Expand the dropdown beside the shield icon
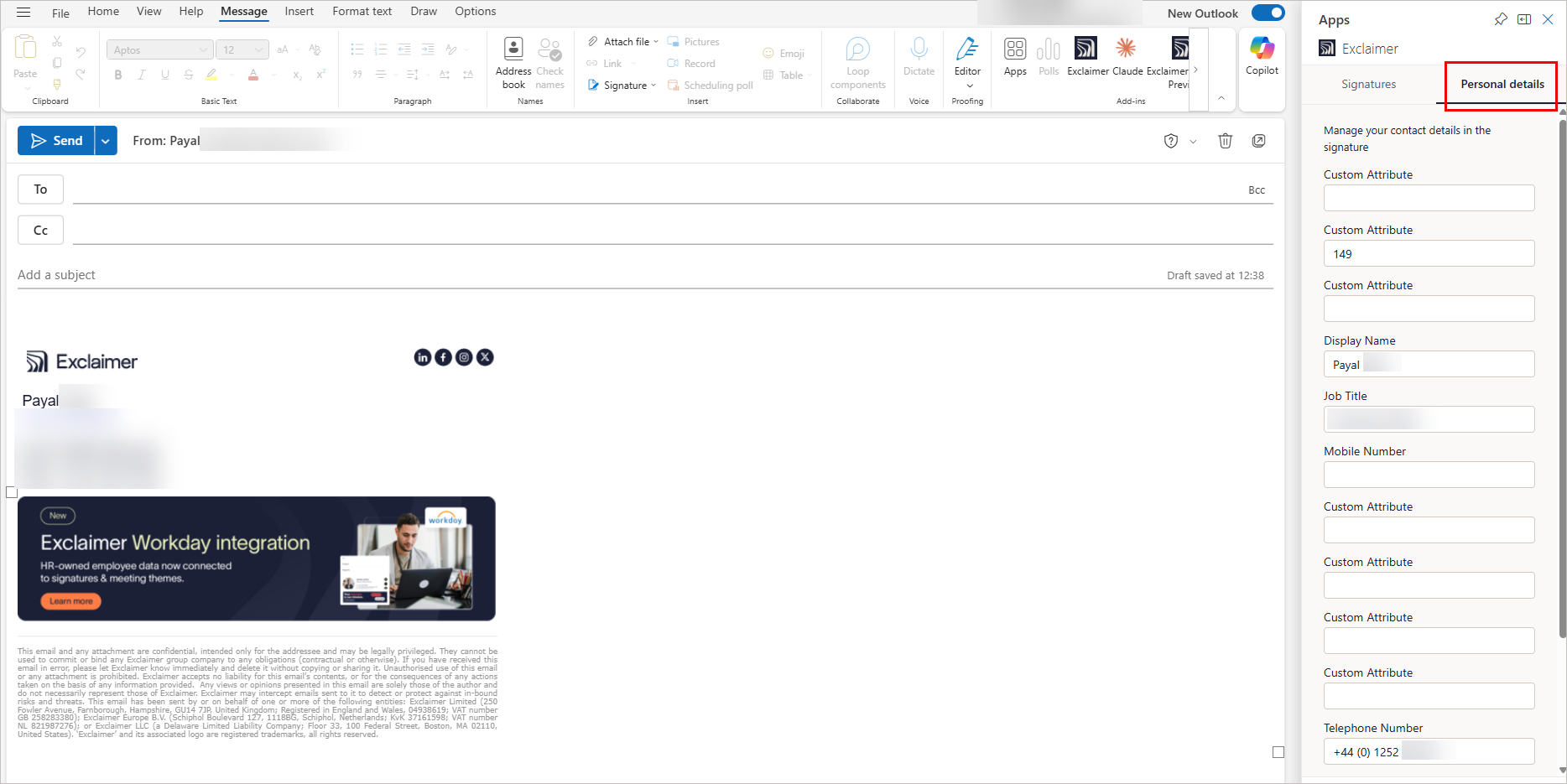The image size is (1567, 784). coord(1193,142)
